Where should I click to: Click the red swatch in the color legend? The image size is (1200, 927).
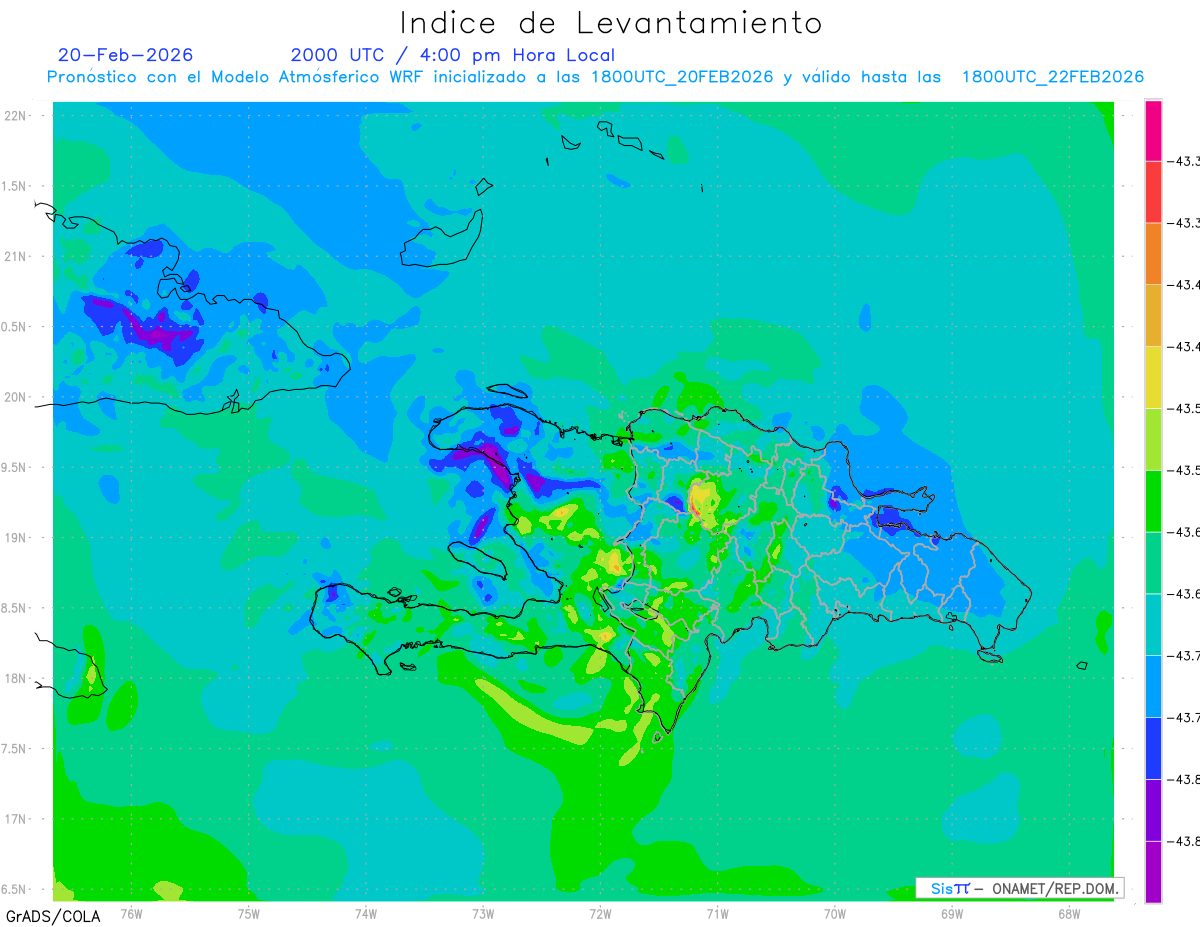click(x=1153, y=192)
